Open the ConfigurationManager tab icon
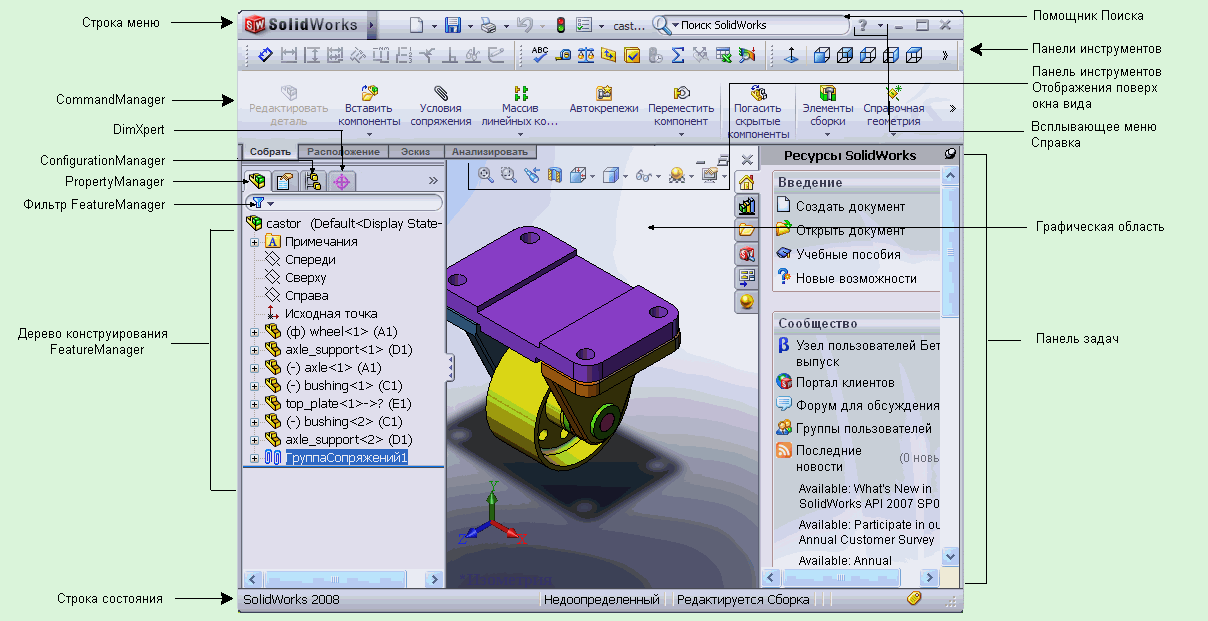This screenshot has width=1208, height=621. (313, 181)
